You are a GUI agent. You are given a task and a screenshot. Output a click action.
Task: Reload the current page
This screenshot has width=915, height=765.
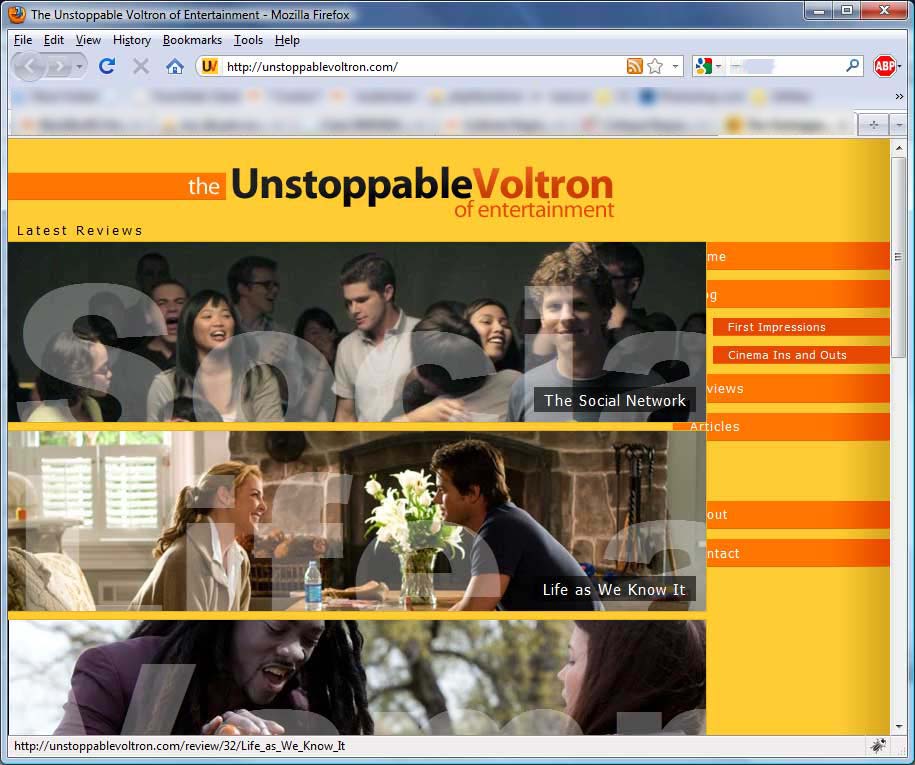coord(107,66)
